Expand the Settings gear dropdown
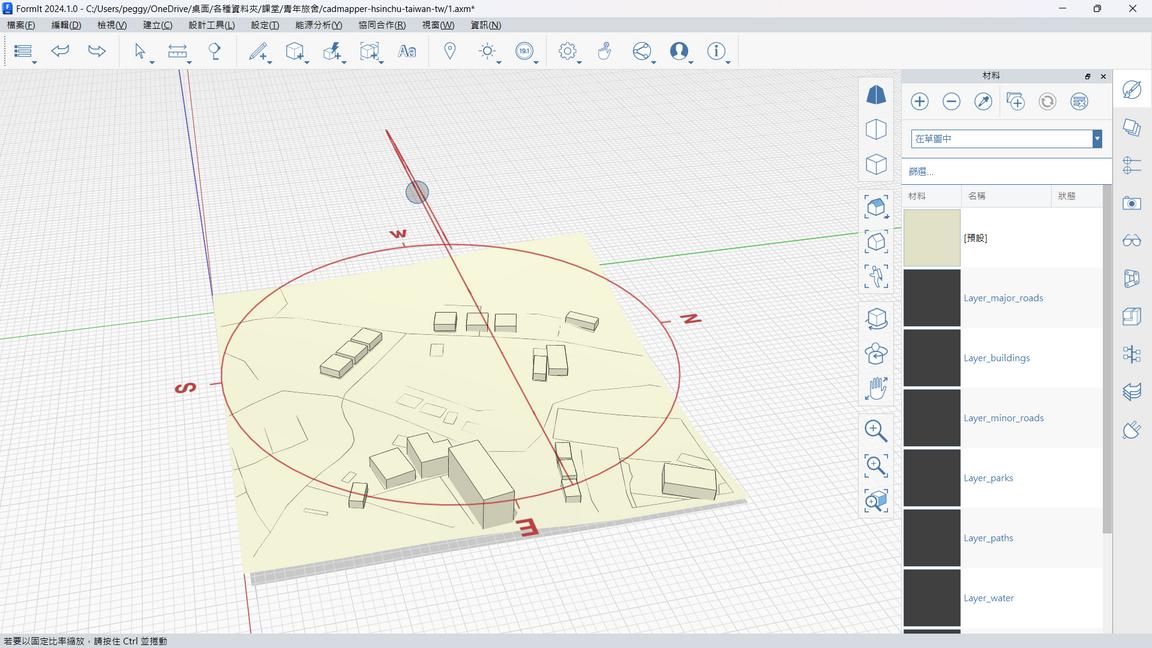This screenshot has width=1152, height=648. 580,62
